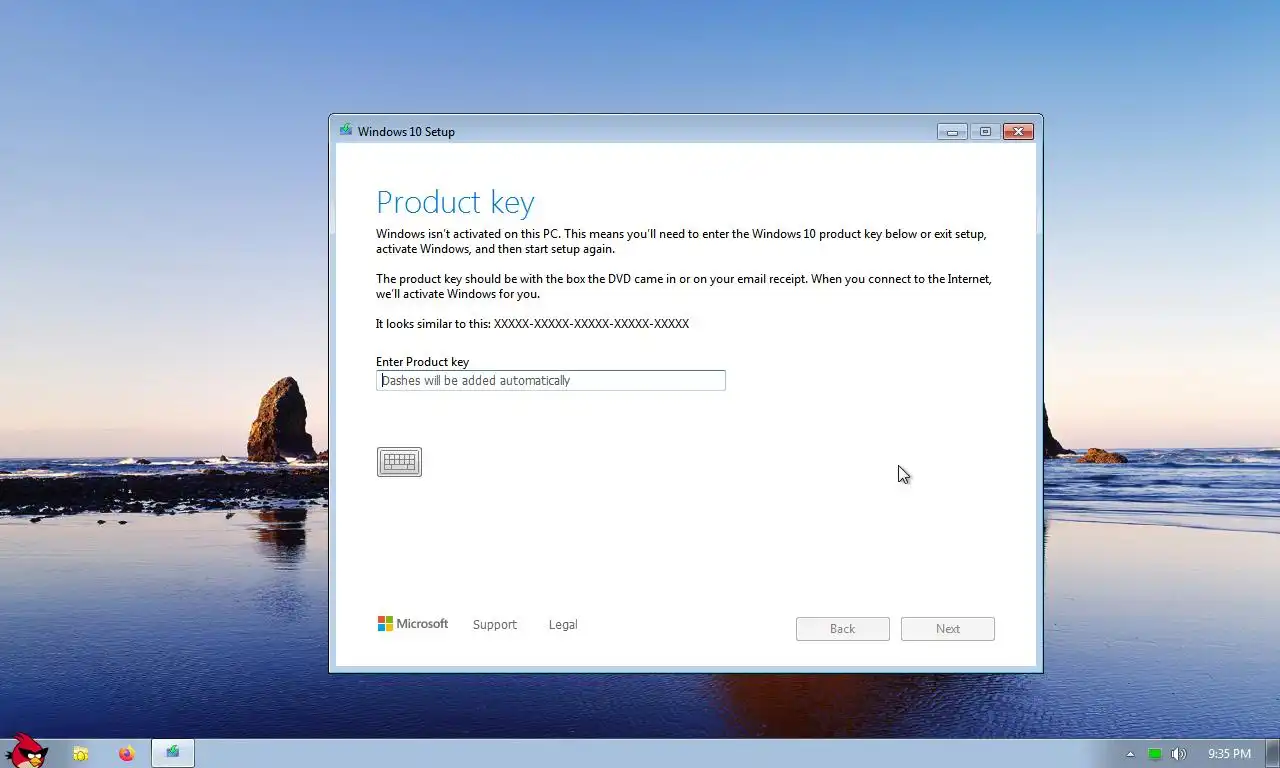Select Windows 10 Setup taskbar button
This screenshot has height=768, width=1280.
(x=173, y=753)
